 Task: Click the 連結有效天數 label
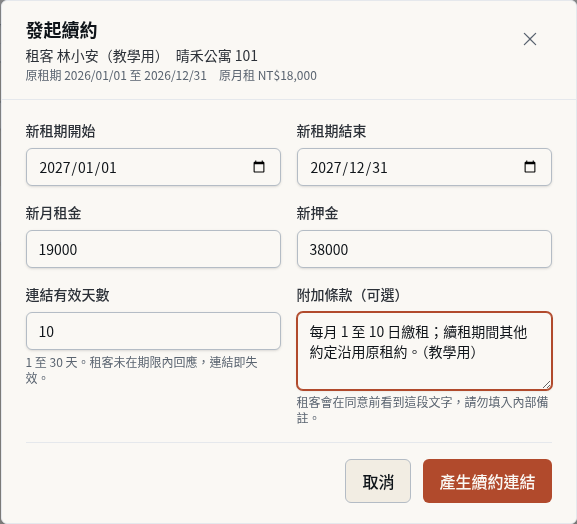coord(67,295)
